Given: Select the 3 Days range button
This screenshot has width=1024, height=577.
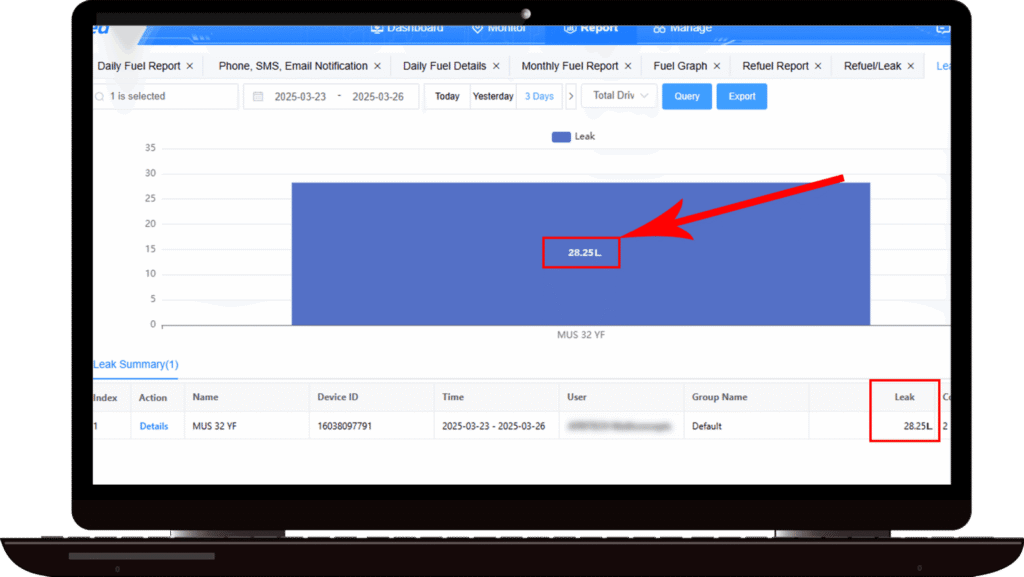Looking at the screenshot, I should pos(539,97).
